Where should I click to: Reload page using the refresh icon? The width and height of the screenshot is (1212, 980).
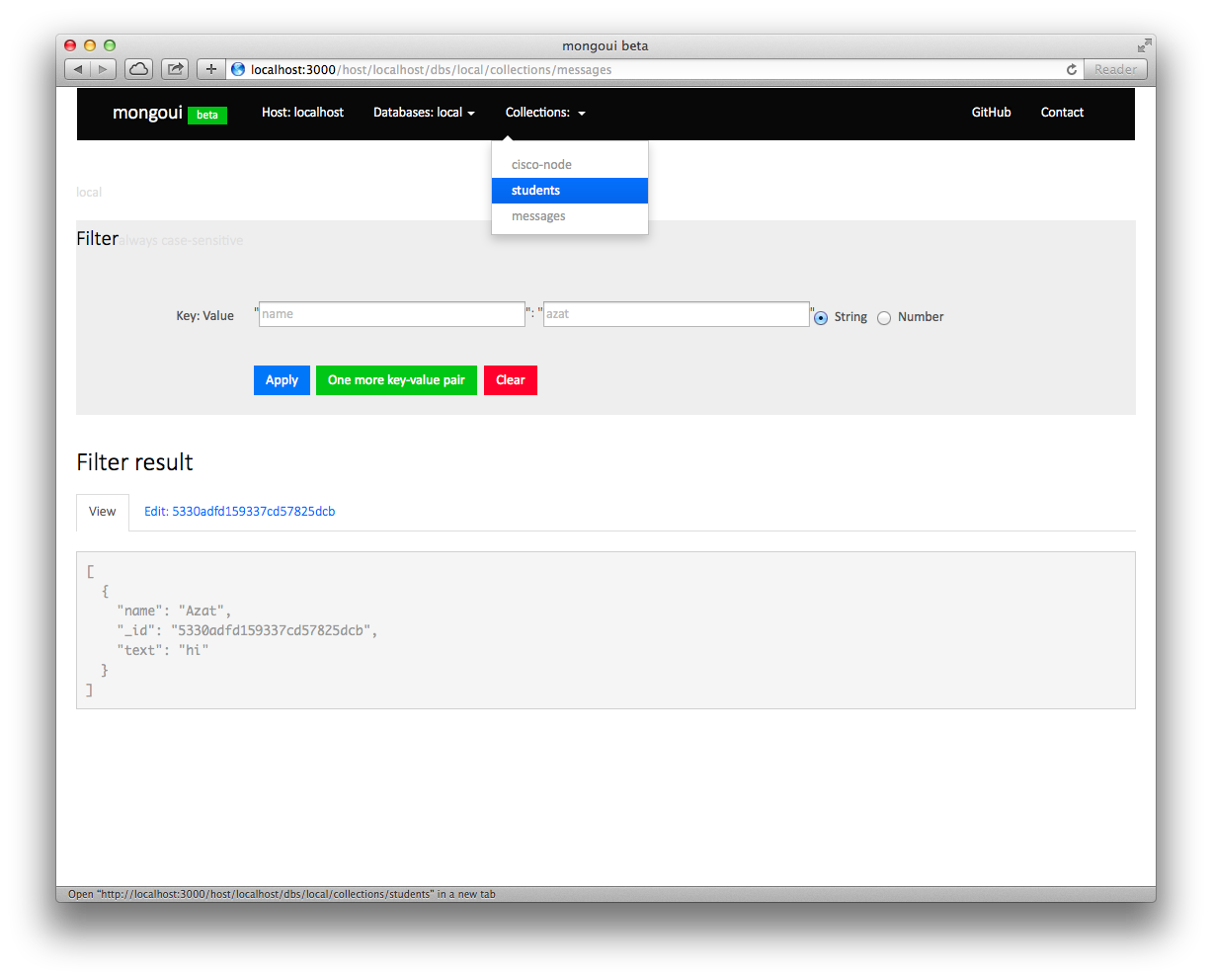pos(1072,69)
